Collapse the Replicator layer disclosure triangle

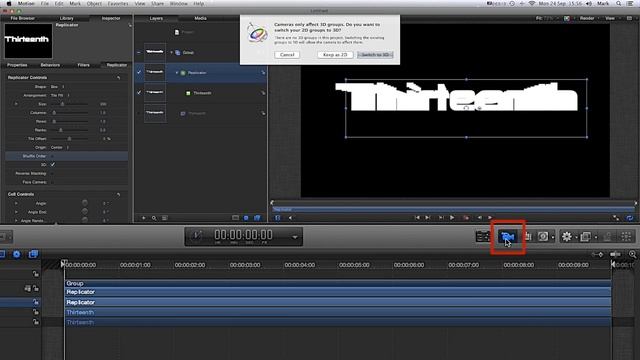[177, 73]
